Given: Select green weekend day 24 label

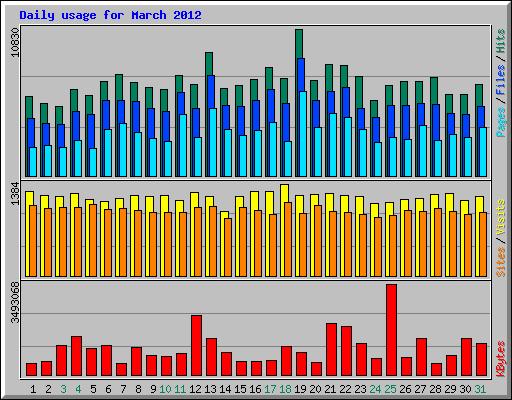Looking at the screenshot, I should click(375, 389).
